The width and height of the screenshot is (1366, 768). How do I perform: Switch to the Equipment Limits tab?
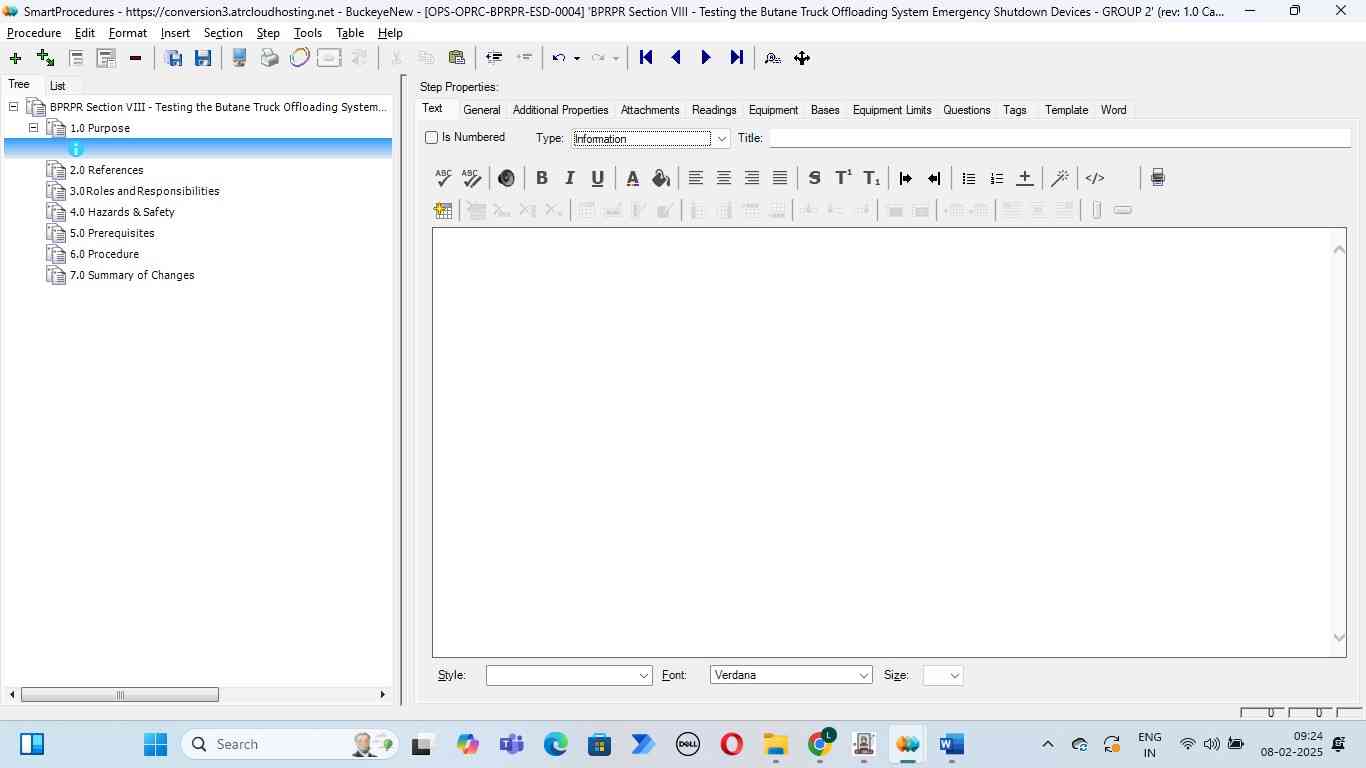(x=892, y=110)
